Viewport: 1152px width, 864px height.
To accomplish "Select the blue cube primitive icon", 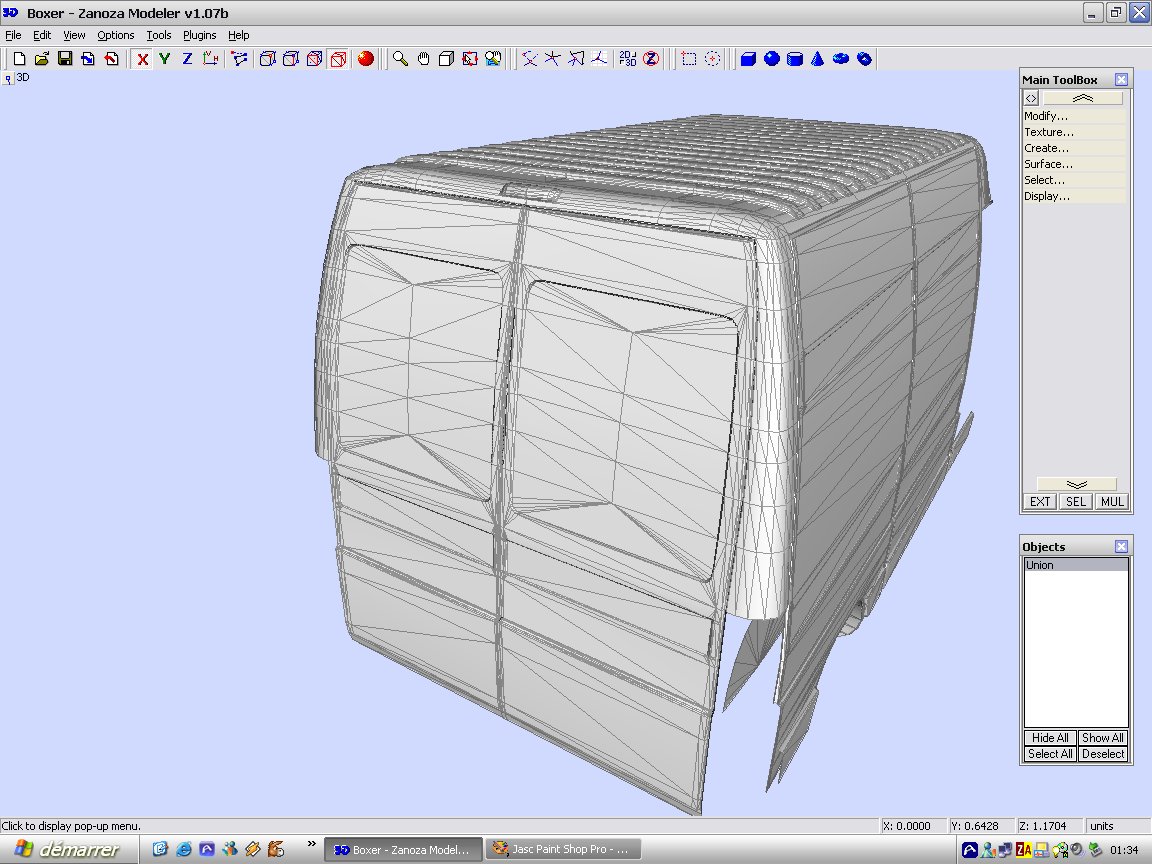I will (x=747, y=59).
